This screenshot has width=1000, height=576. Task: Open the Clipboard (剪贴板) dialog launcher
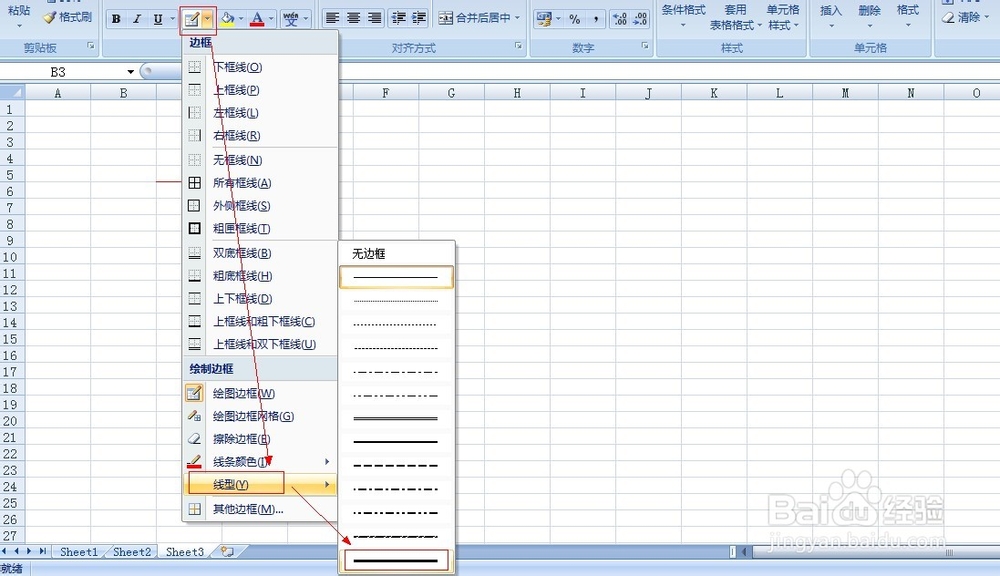coord(91,46)
